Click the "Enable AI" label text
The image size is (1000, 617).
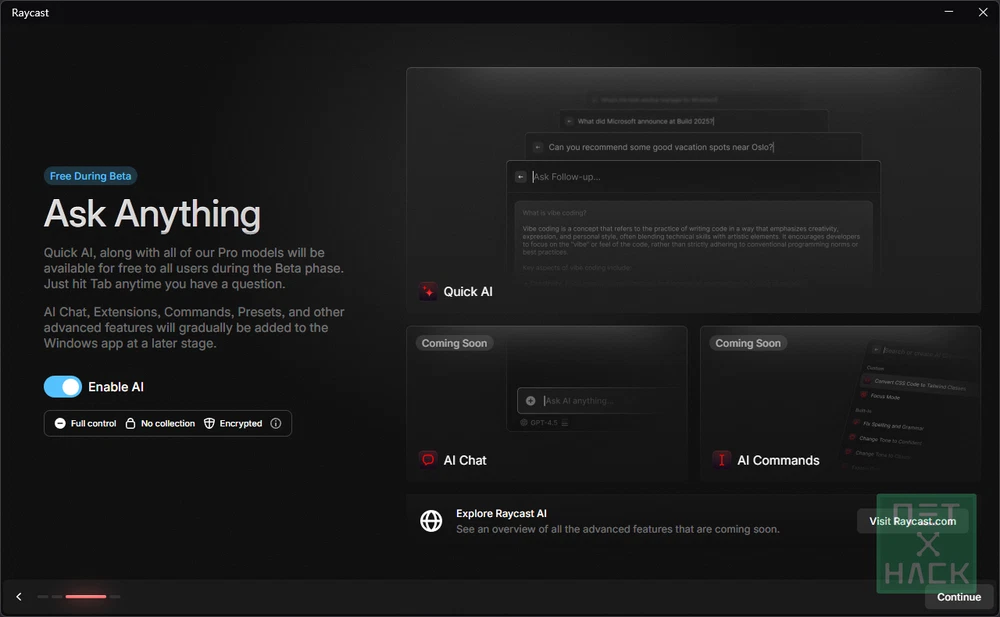point(116,387)
